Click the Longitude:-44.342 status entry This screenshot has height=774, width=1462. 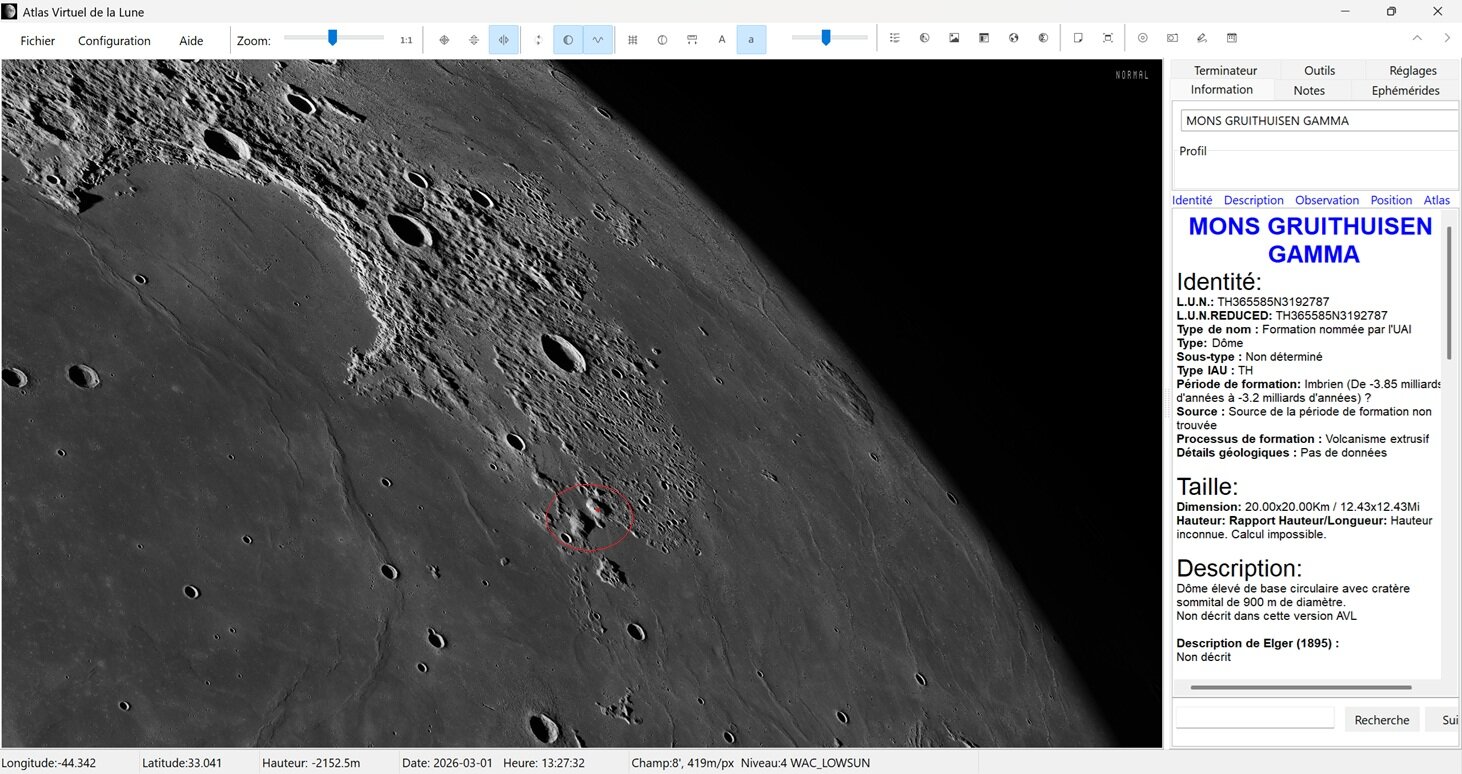click(48, 763)
